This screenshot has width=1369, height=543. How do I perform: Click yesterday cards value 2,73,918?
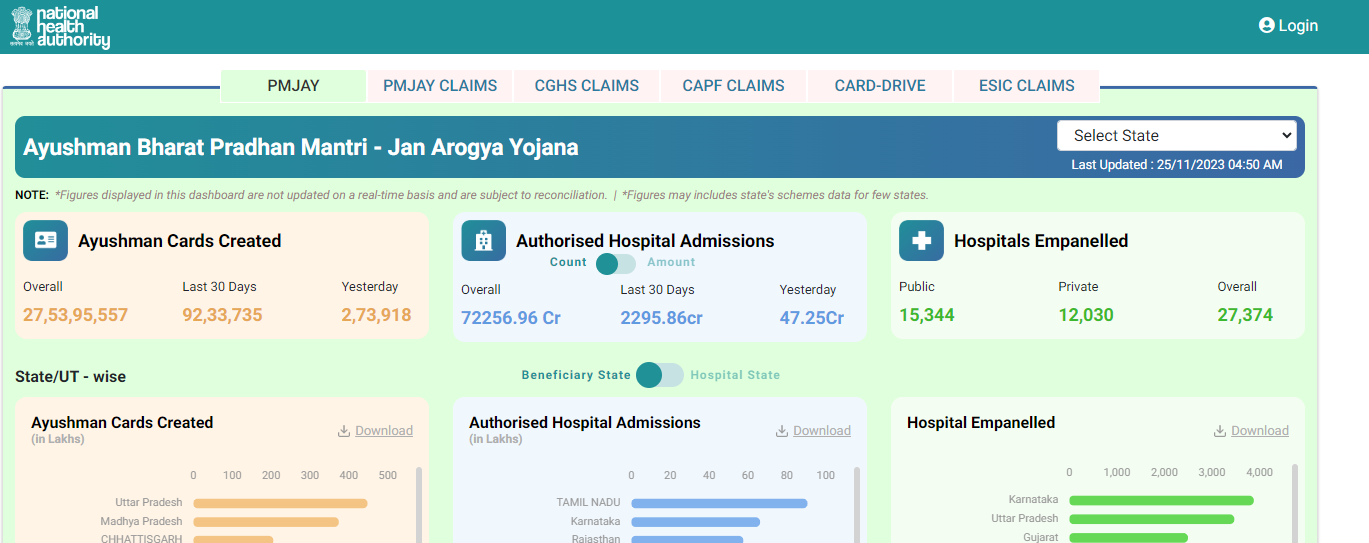(376, 315)
